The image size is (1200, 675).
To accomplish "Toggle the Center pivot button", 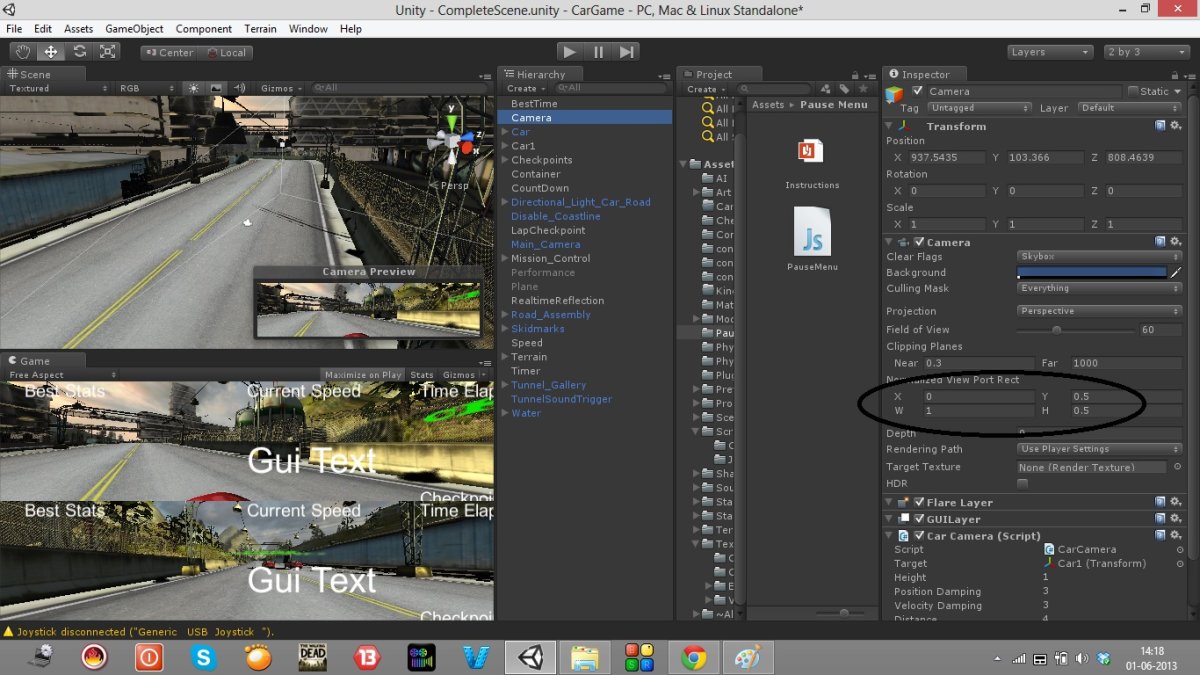I will (169, 52).
